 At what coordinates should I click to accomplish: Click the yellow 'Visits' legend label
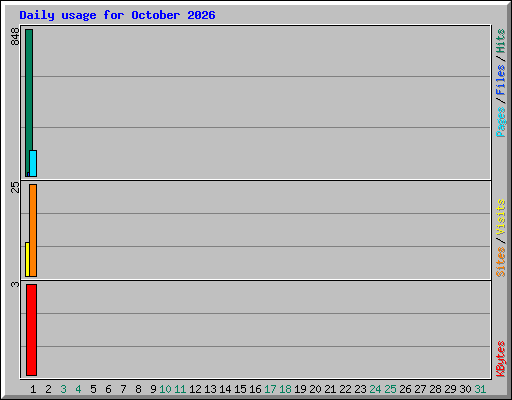pos(501,217)
